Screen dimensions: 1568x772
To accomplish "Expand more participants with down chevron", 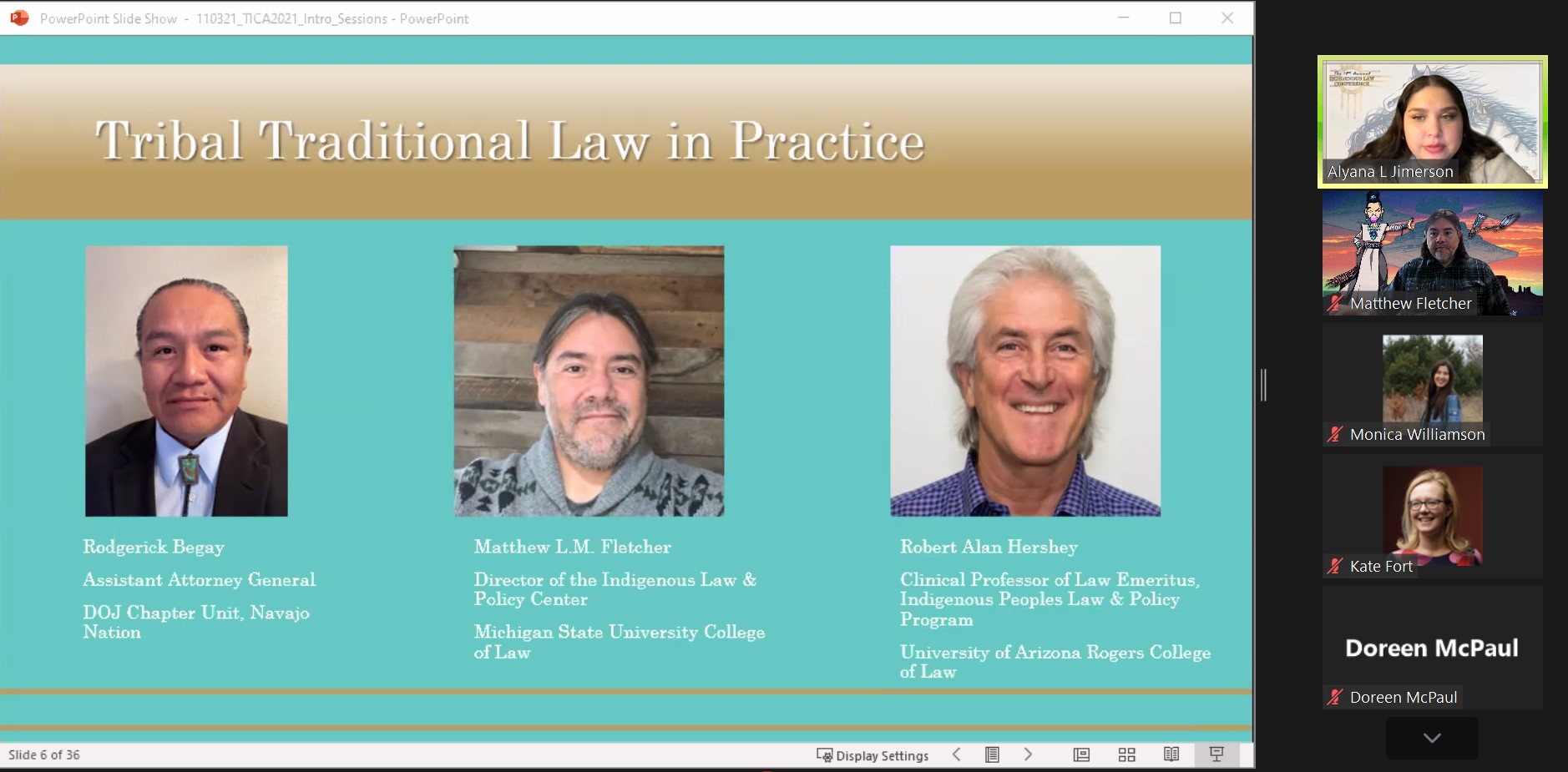I will coord(1432,738).
